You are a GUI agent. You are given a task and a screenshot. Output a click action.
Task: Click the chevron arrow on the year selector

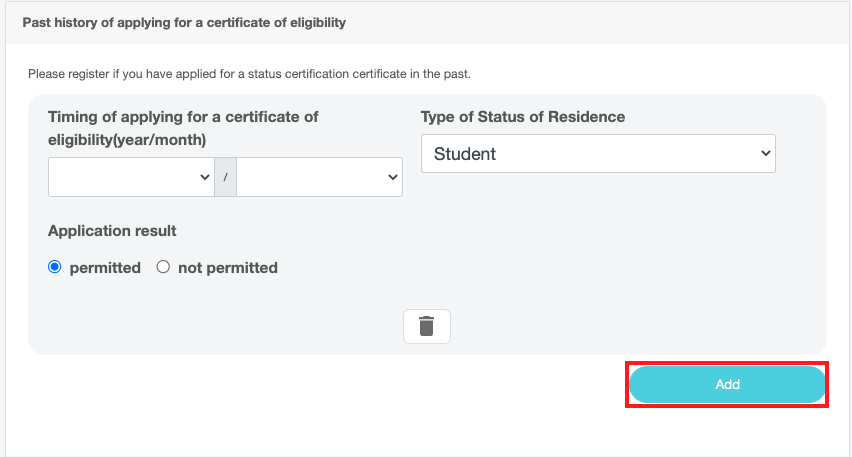coord(205,177)
